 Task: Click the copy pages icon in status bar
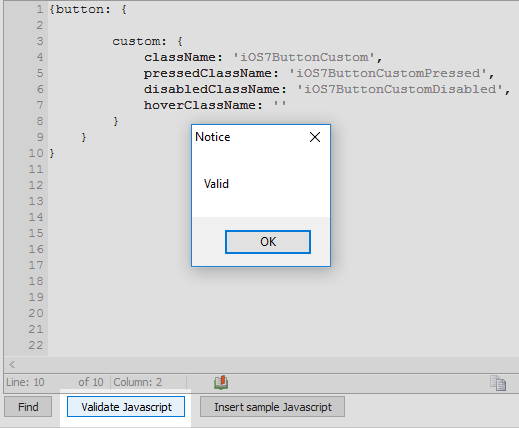(498, 383)
